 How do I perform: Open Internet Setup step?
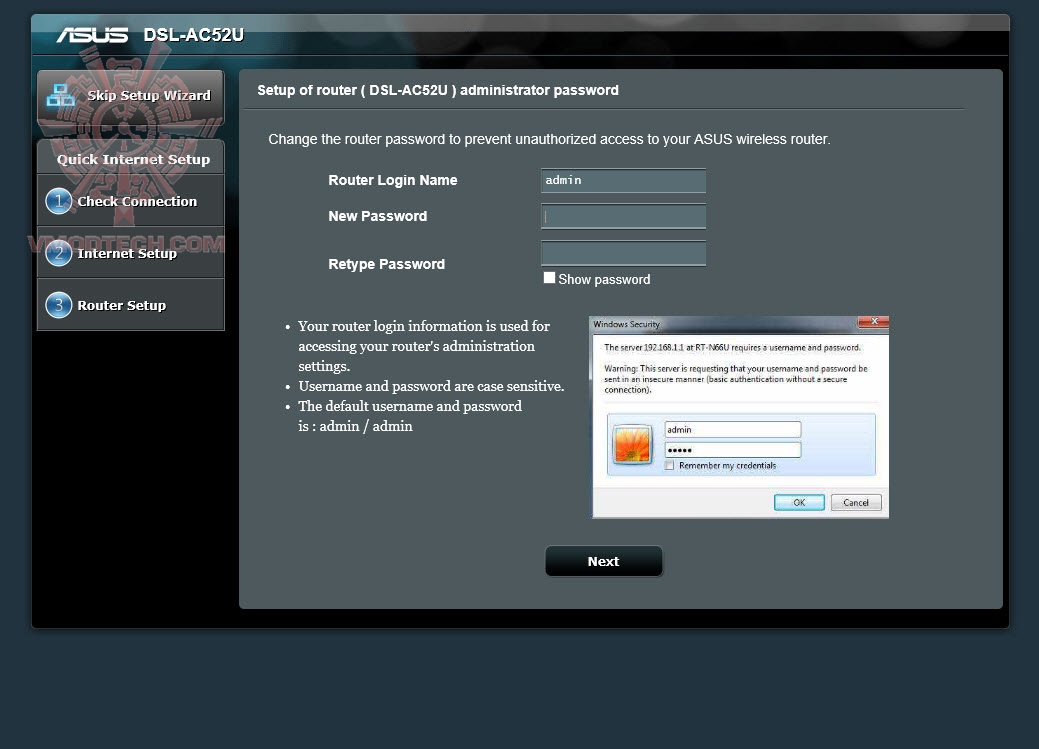131,253
